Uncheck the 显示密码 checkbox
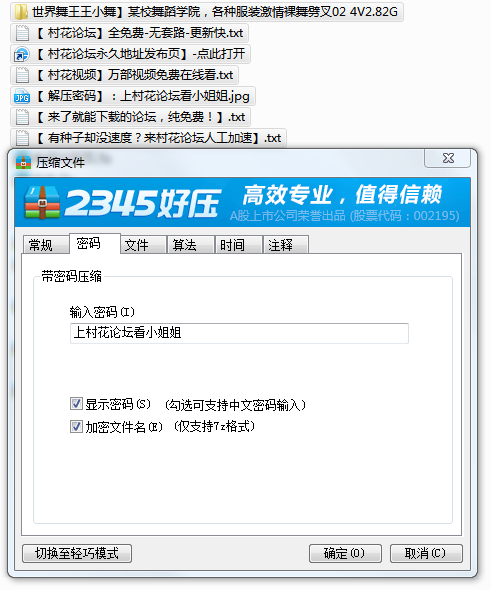This screenshot has height=590, width=491. 76,404
